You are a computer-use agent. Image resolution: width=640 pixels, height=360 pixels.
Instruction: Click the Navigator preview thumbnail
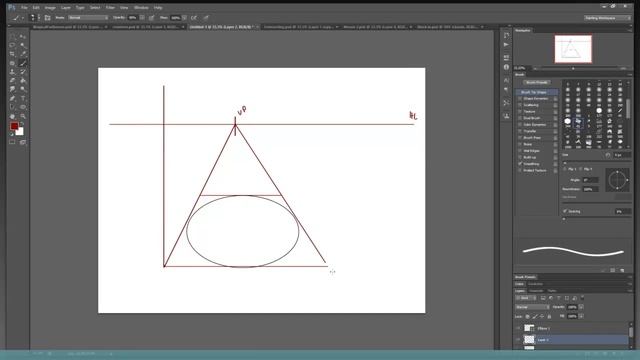(x=573, y=49)
